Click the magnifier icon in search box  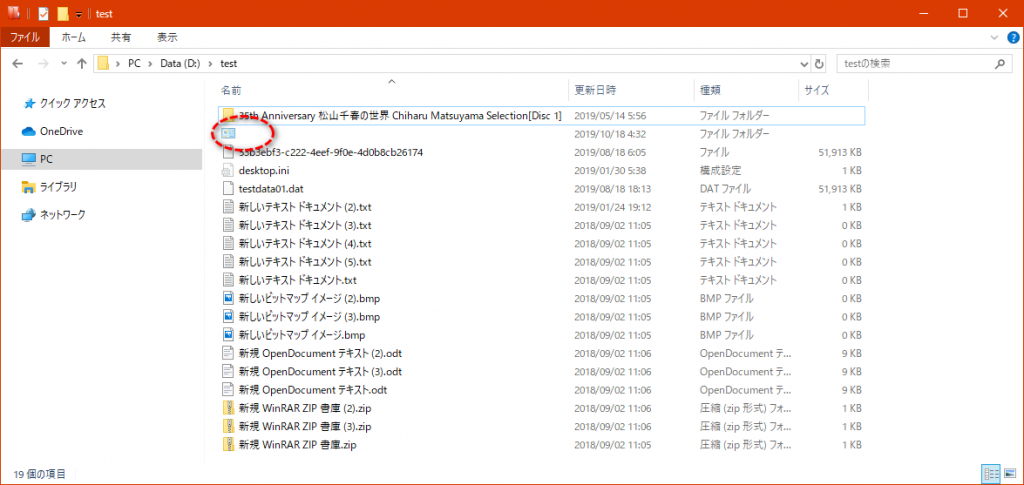point(1001,64)
